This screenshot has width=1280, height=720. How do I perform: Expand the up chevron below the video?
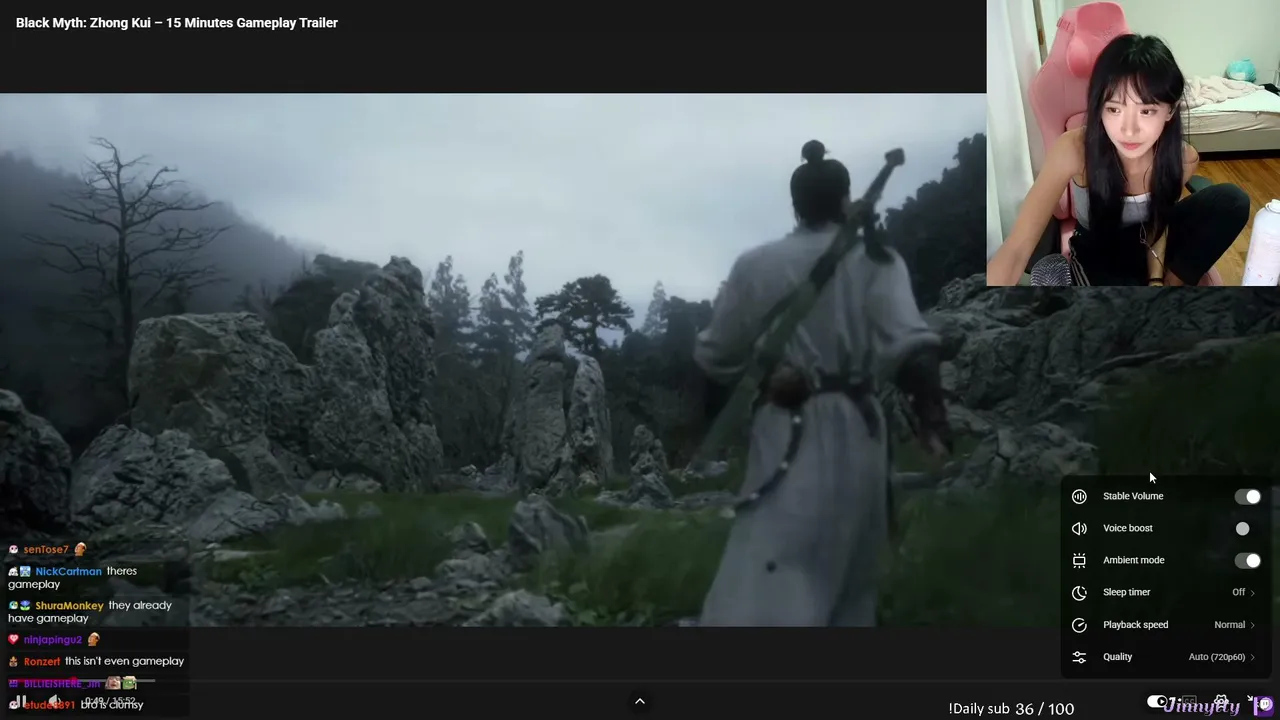640,701
